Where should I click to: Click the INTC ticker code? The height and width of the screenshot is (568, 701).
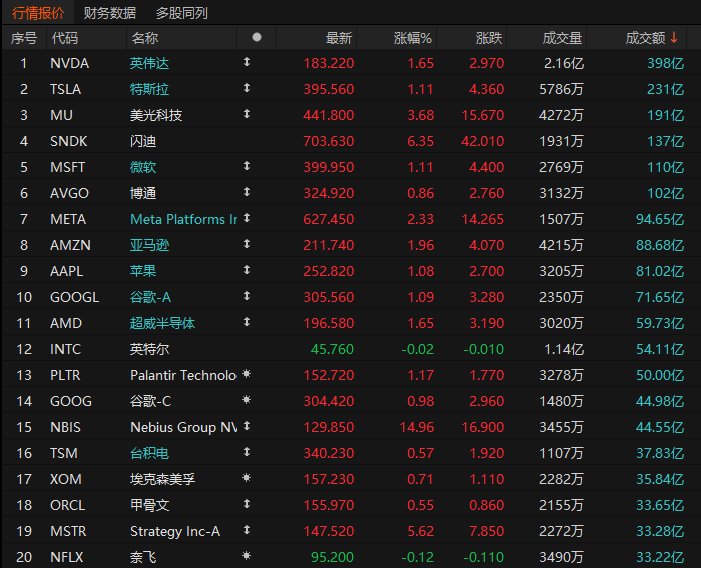coord(66,349)
